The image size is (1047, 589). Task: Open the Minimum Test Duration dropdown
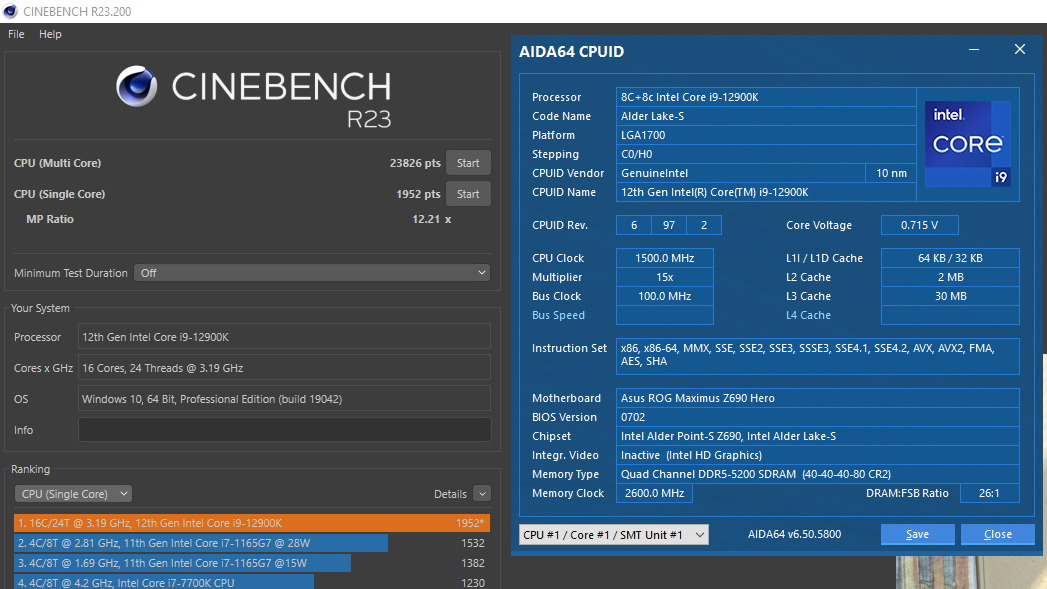point(312,273)
